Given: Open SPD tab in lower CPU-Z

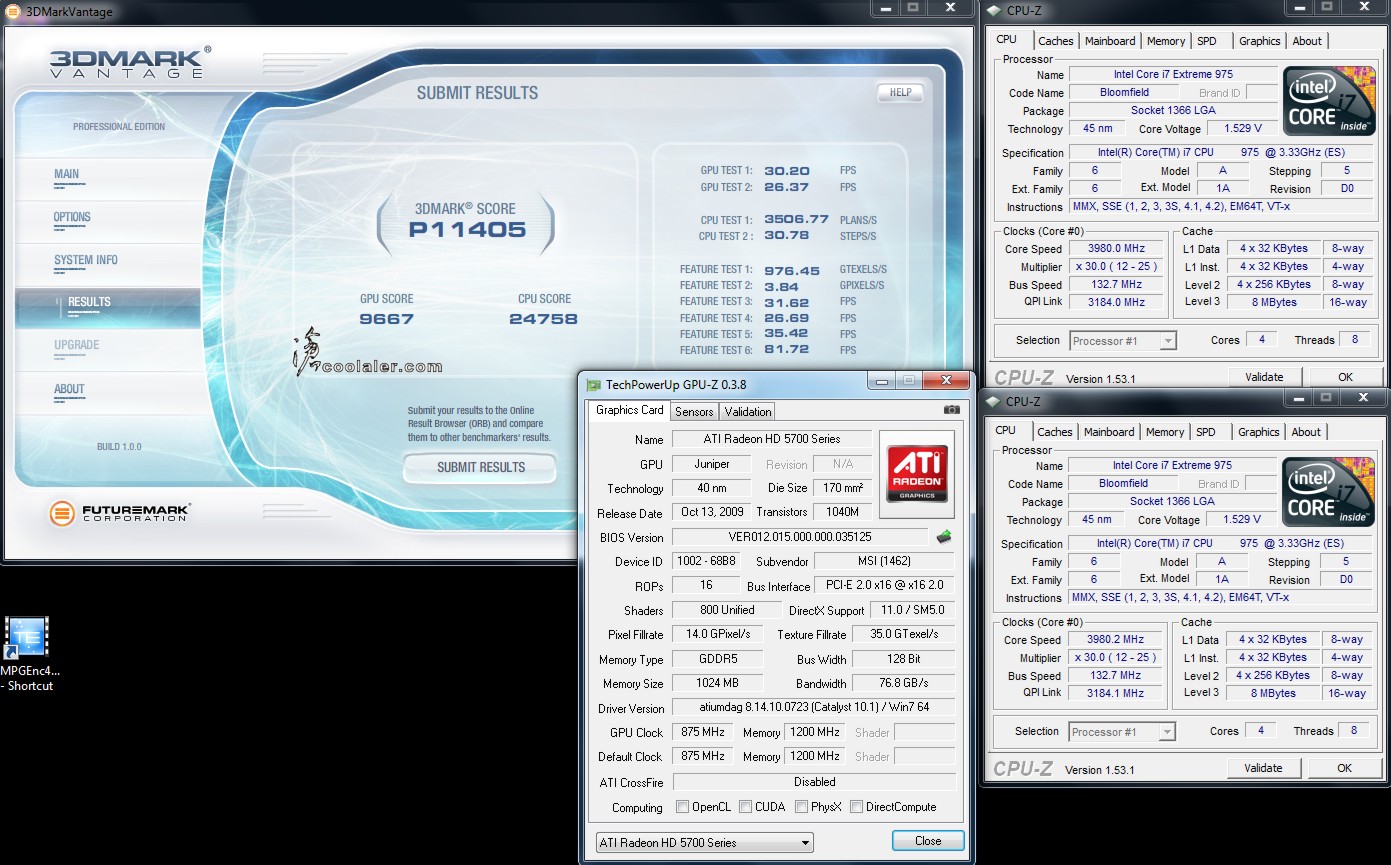Looking at the screenshot, I should tap(1206, 432).
